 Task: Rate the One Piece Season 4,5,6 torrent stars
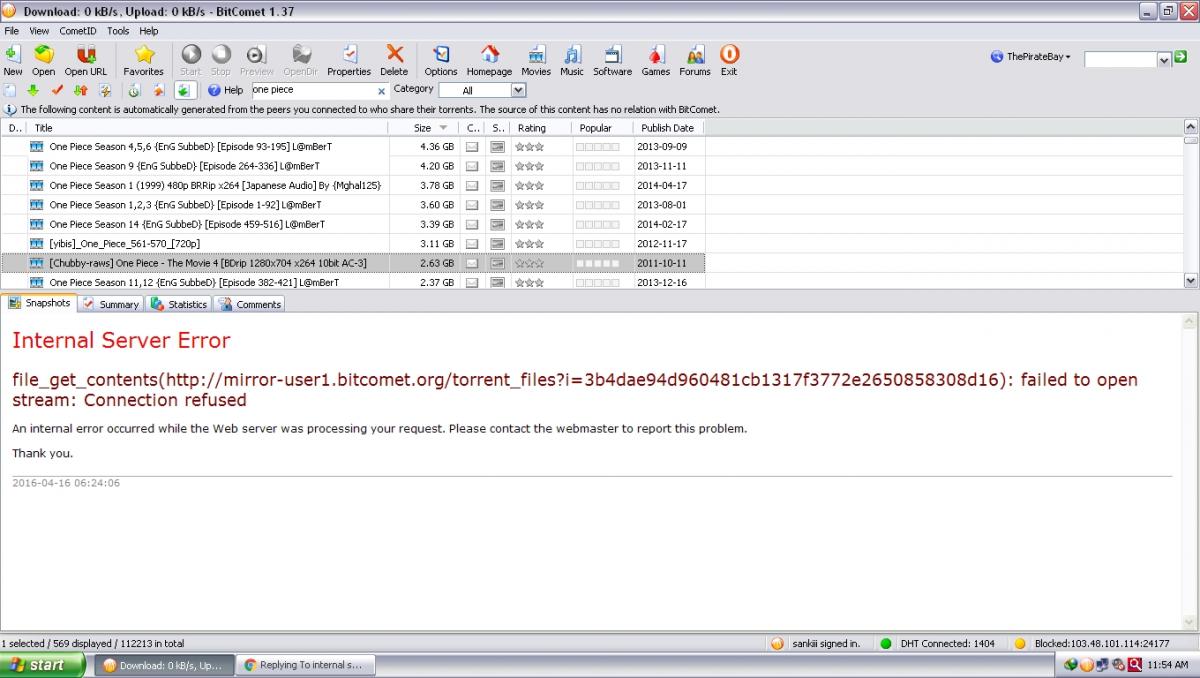pos(529,147)
